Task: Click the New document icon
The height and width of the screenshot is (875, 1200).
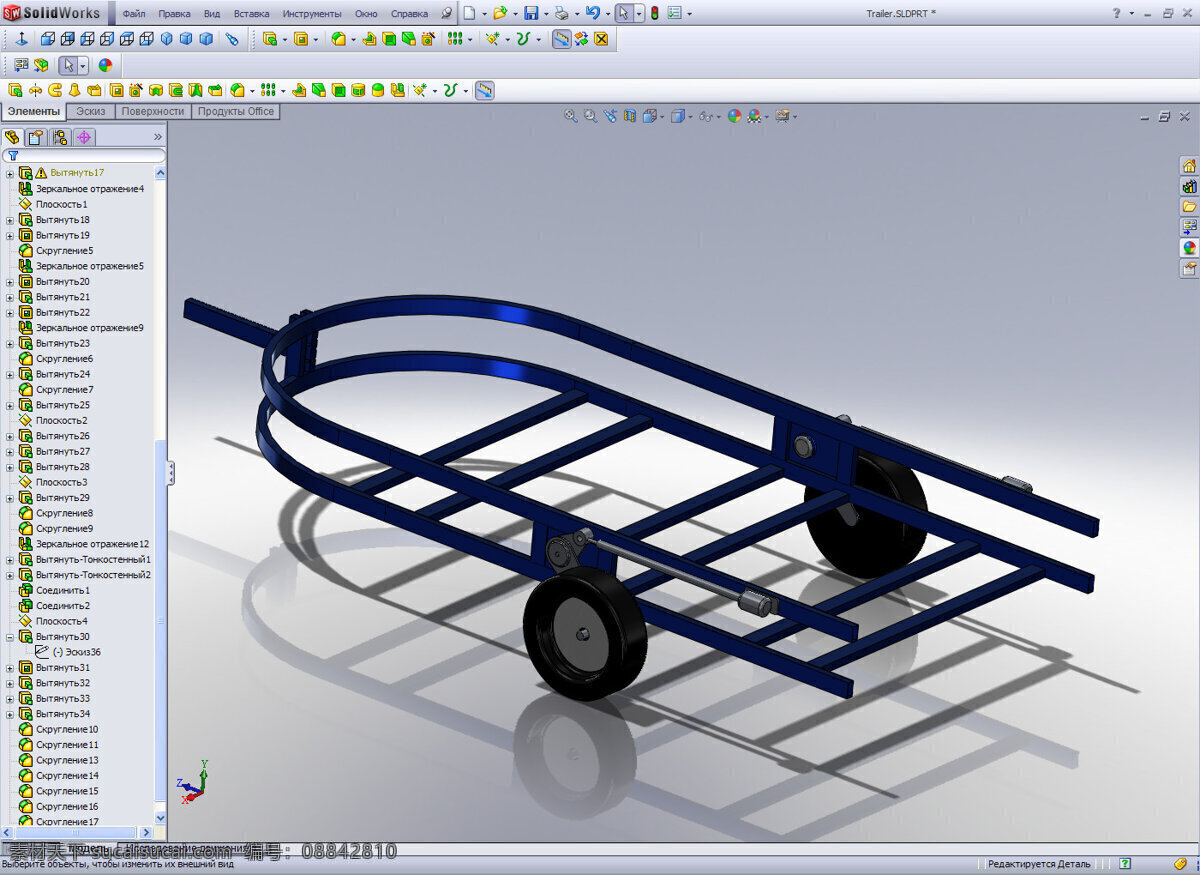Action: [x=468, y=13]
